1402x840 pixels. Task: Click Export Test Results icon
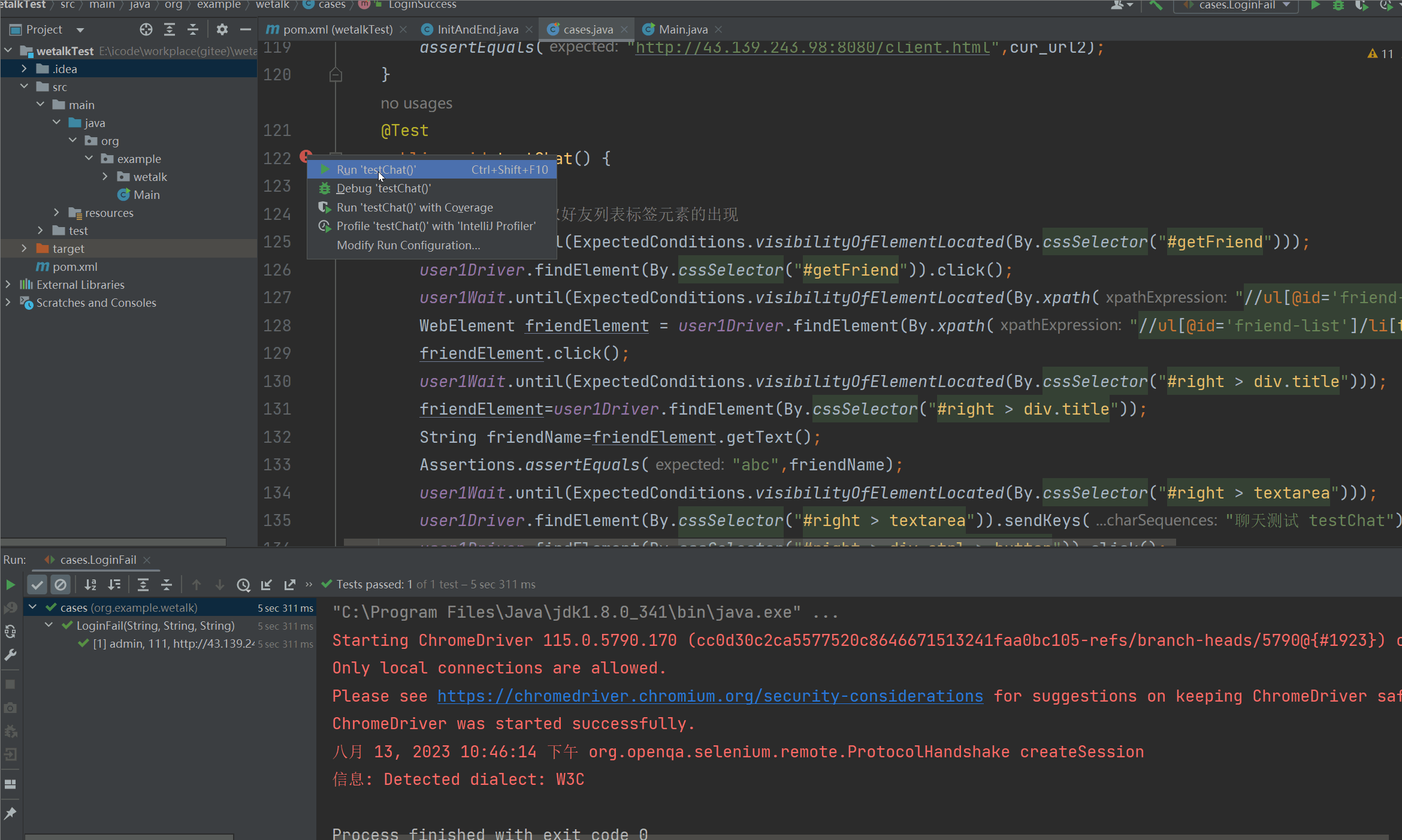pos(290,584)
